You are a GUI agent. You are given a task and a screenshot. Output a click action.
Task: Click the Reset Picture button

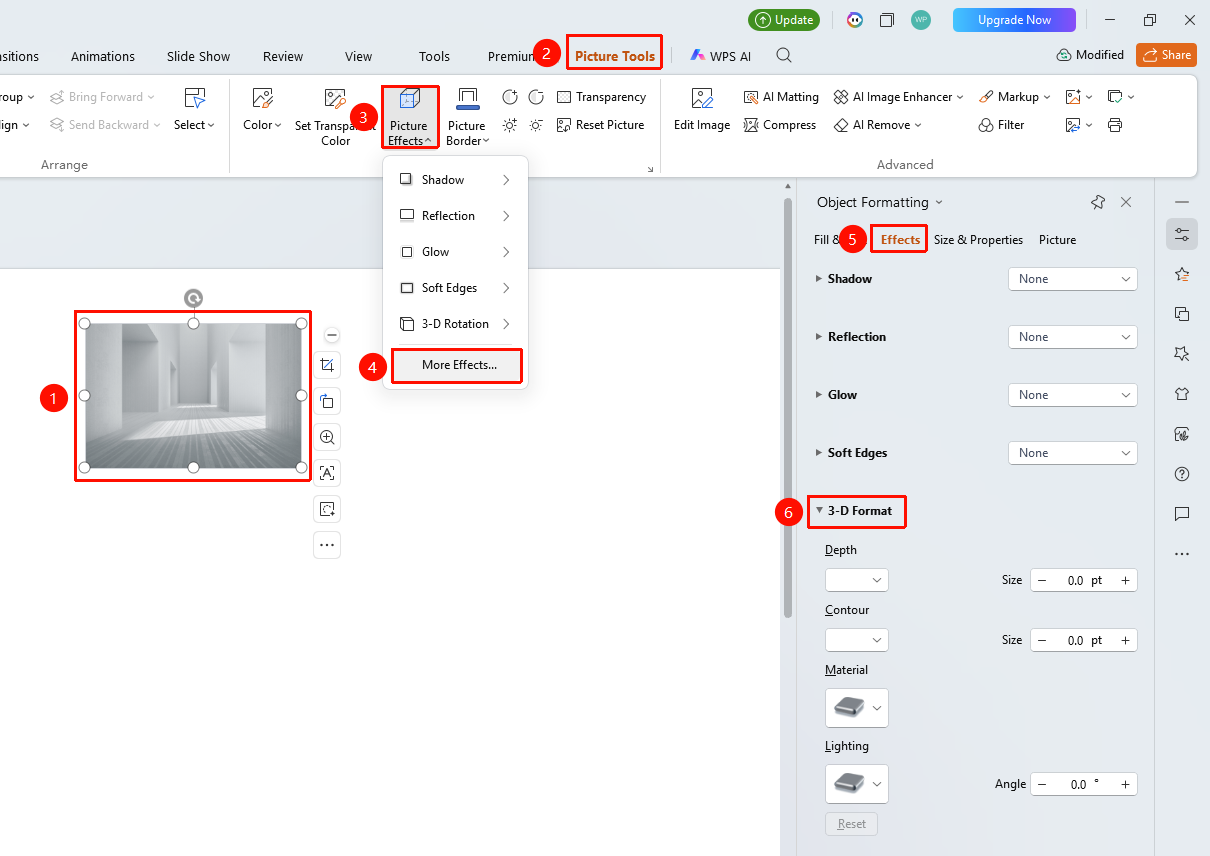(600, 125)
